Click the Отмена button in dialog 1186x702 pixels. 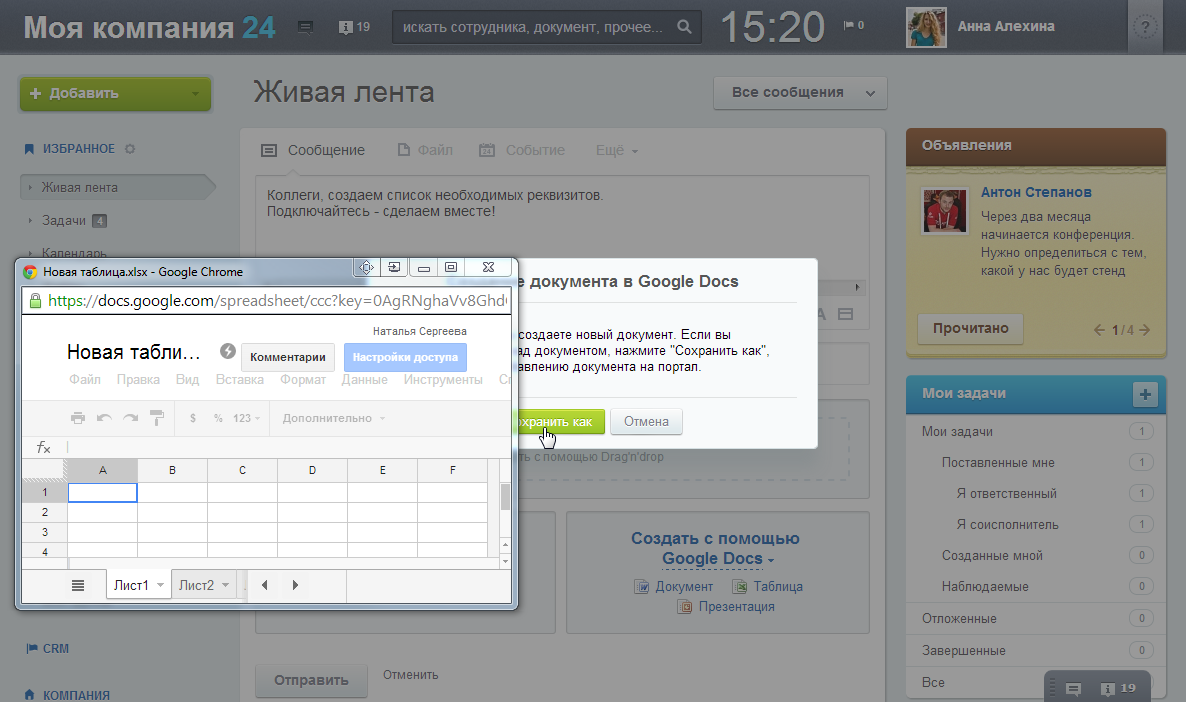tap(646, 422)
